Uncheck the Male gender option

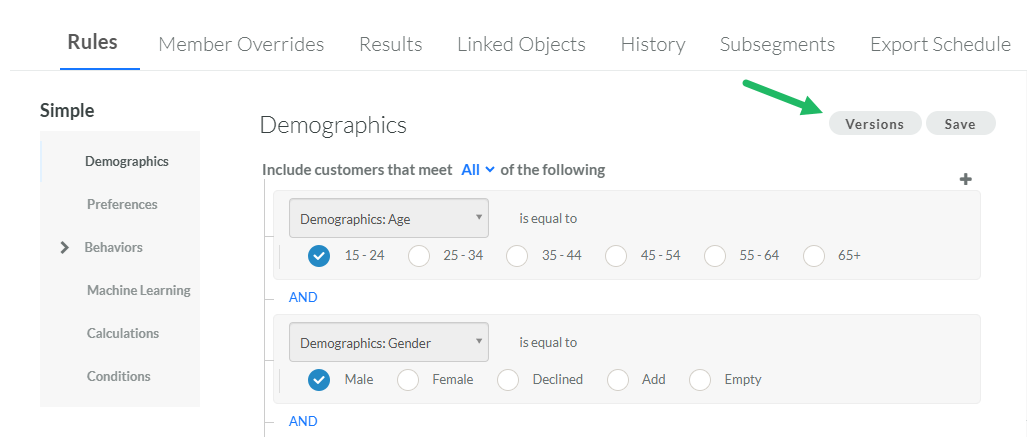[319, 380]
